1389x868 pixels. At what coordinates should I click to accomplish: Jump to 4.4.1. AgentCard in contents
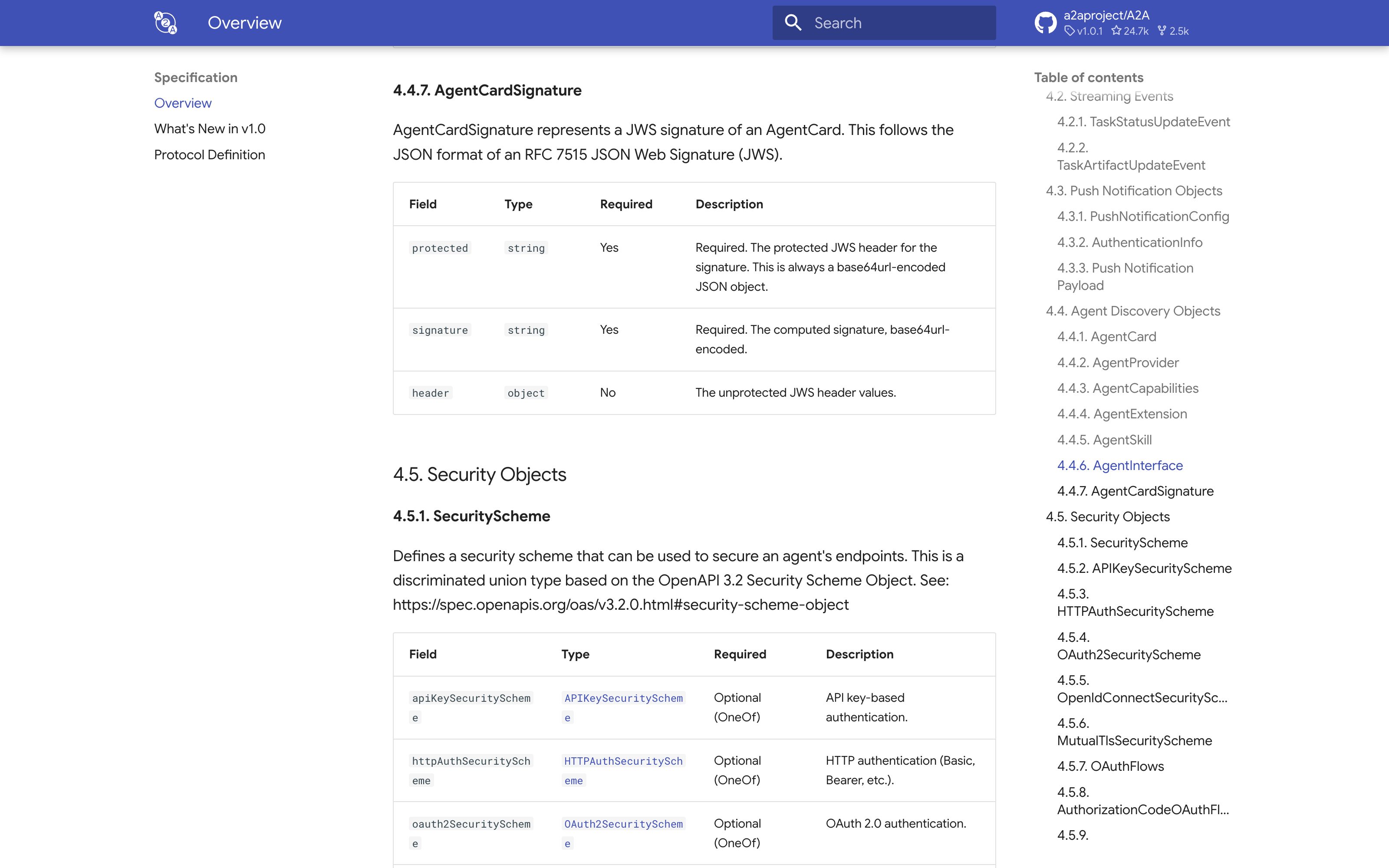tap(1106, 336)
